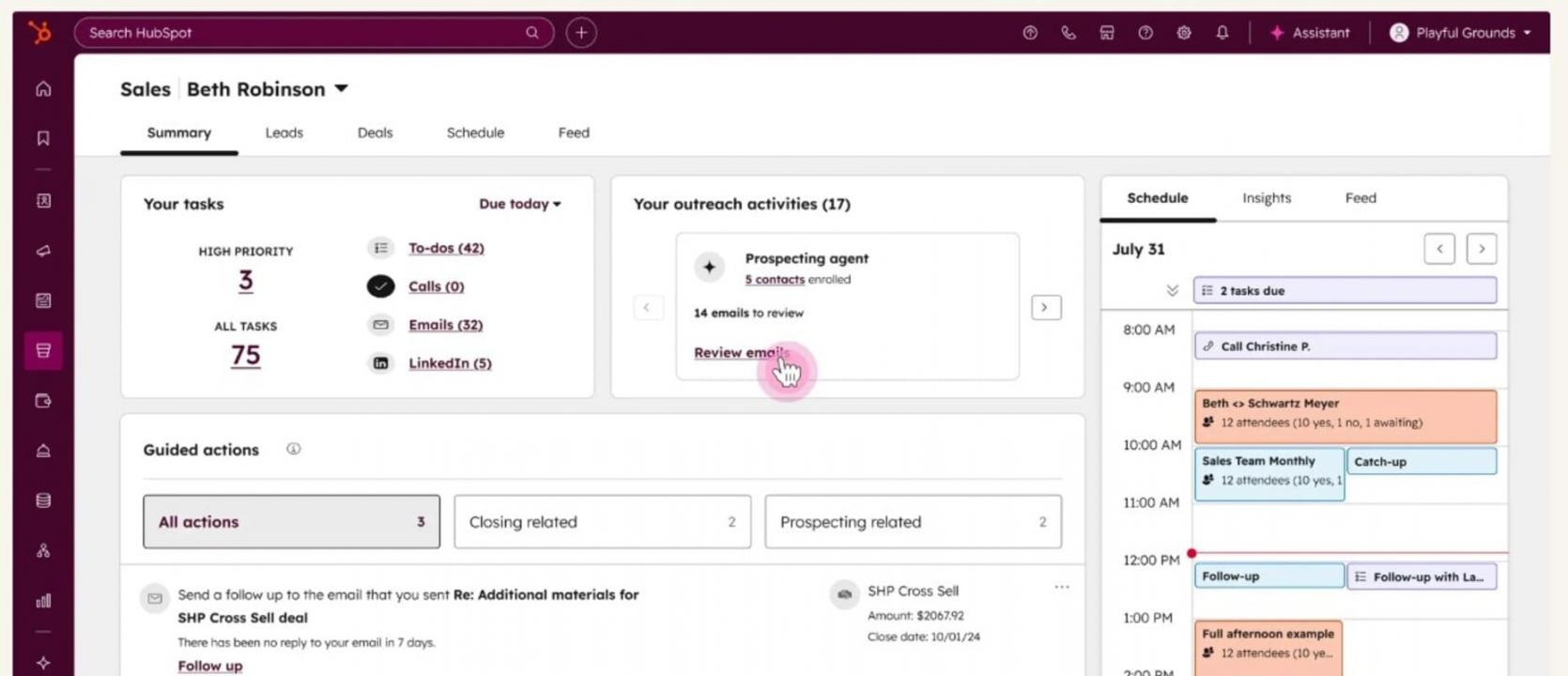Viewport: 1568px width, 676px height.
Task: Go to Home in the left sidebar
Action: tap(43, 89)
